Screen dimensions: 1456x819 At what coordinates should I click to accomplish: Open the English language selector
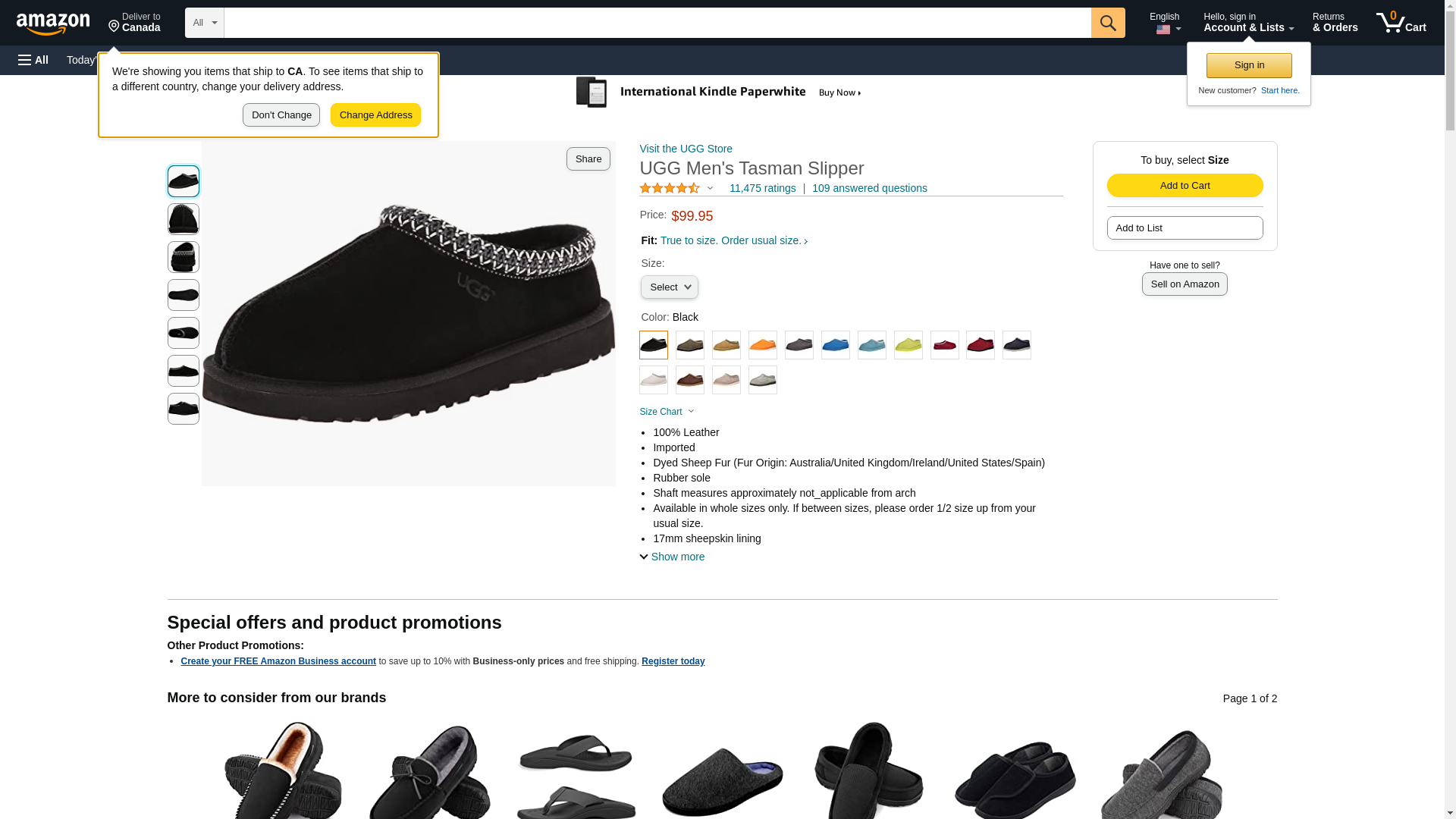pyautogui.click(x=1166, y=23)
